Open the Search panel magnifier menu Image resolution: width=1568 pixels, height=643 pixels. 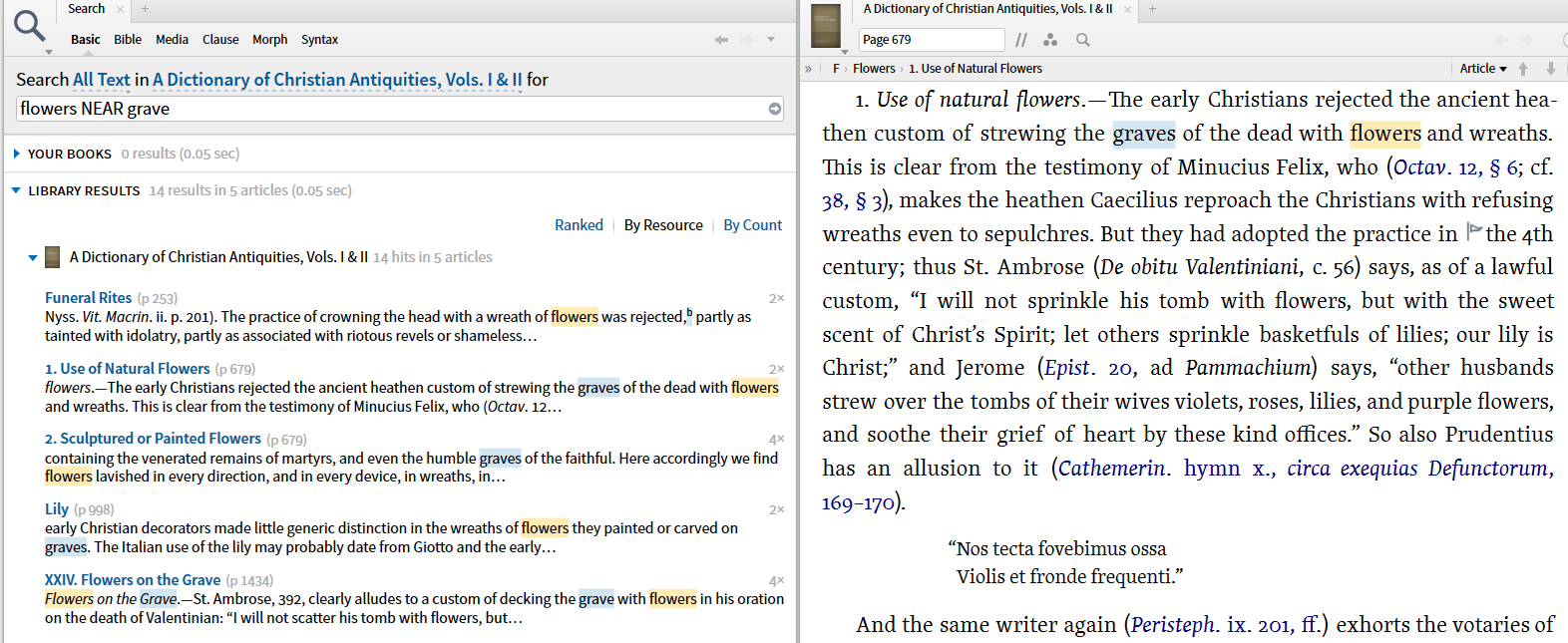30,28
